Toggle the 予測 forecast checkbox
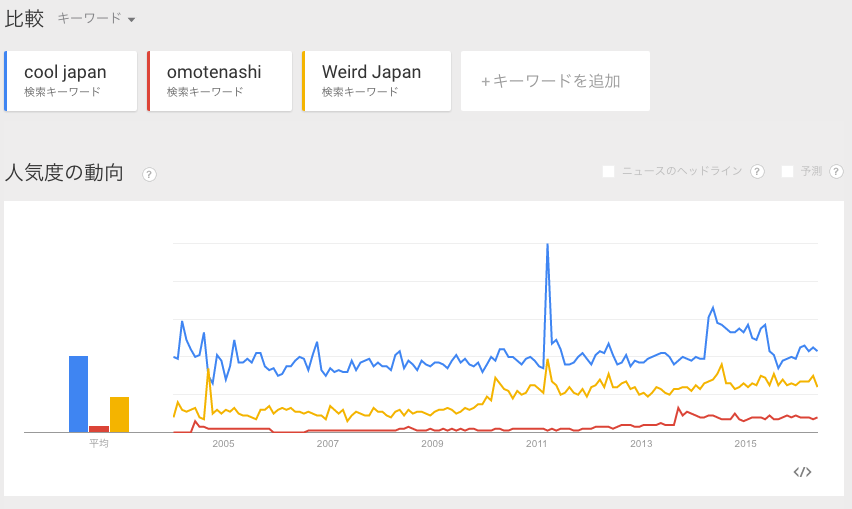The width and height of the screenshot is (852, 509). click(x=787, y=172)
